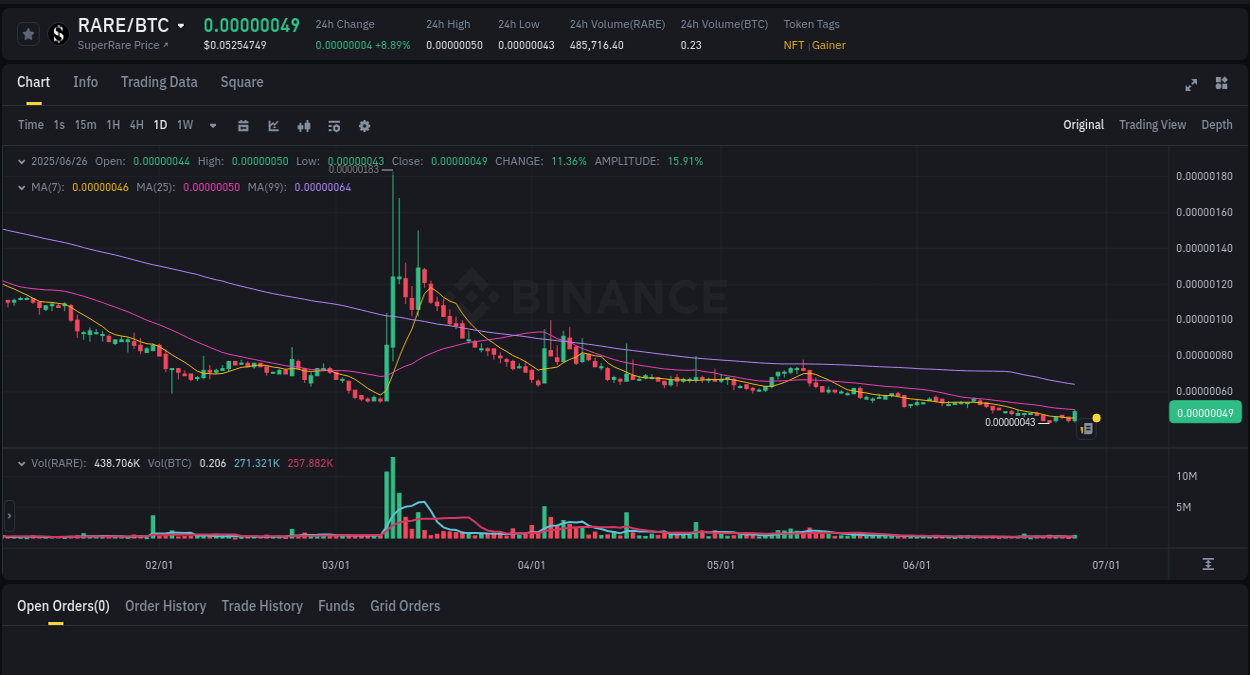Open the layout widgets icon top right
This screenshot has width=1250, height=675.
click(1221, 84)
